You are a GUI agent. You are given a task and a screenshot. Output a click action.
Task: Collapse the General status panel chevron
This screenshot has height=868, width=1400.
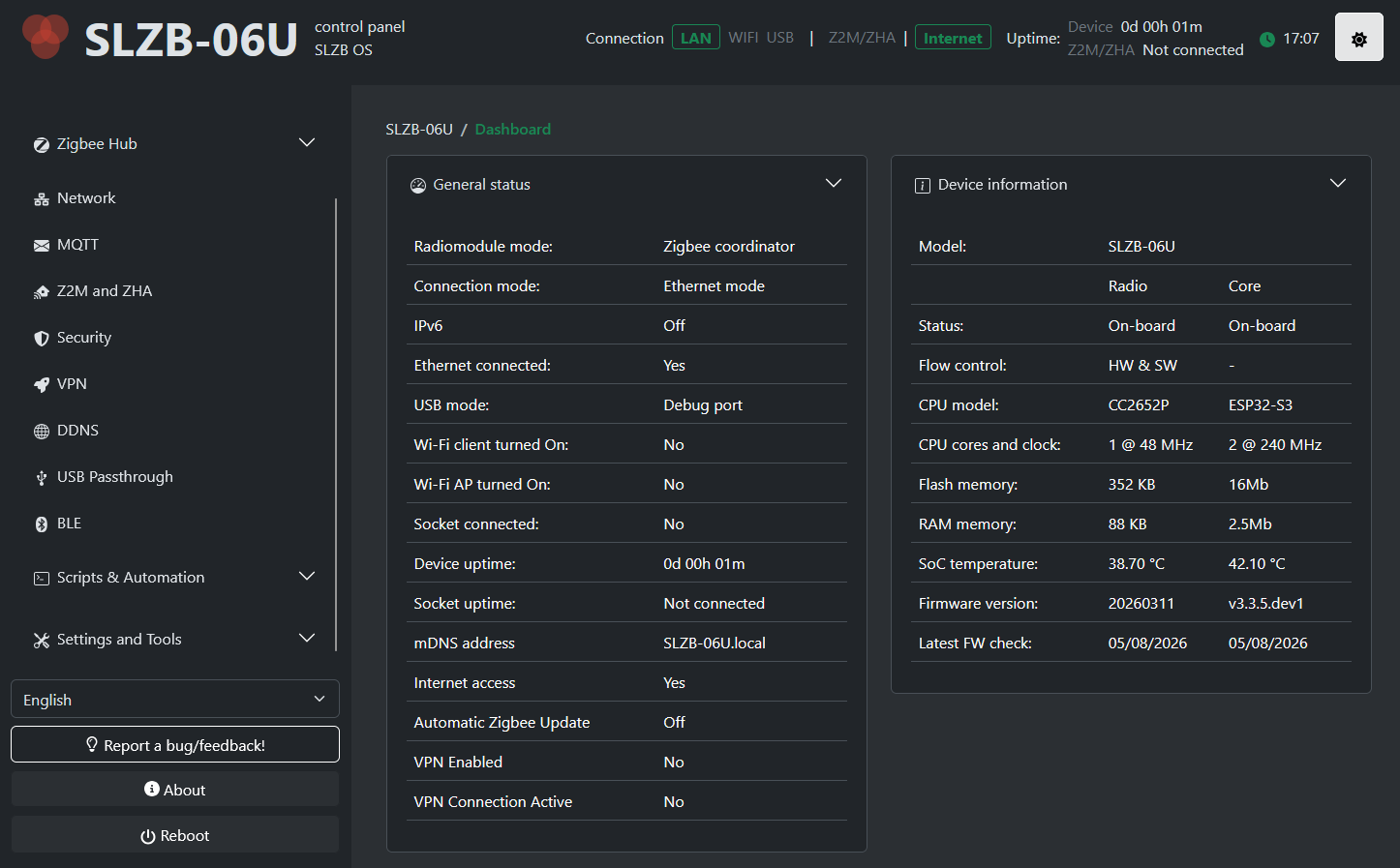[x=834, y=184]
